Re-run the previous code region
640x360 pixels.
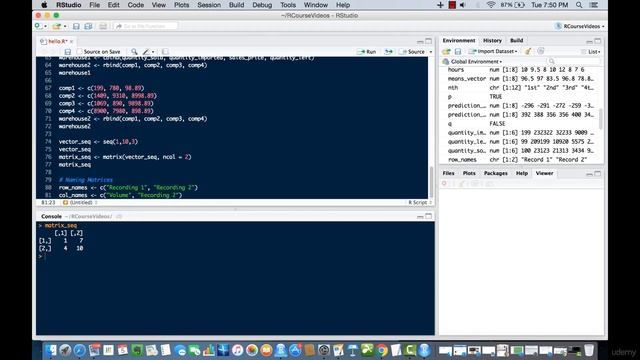point(388,52)
